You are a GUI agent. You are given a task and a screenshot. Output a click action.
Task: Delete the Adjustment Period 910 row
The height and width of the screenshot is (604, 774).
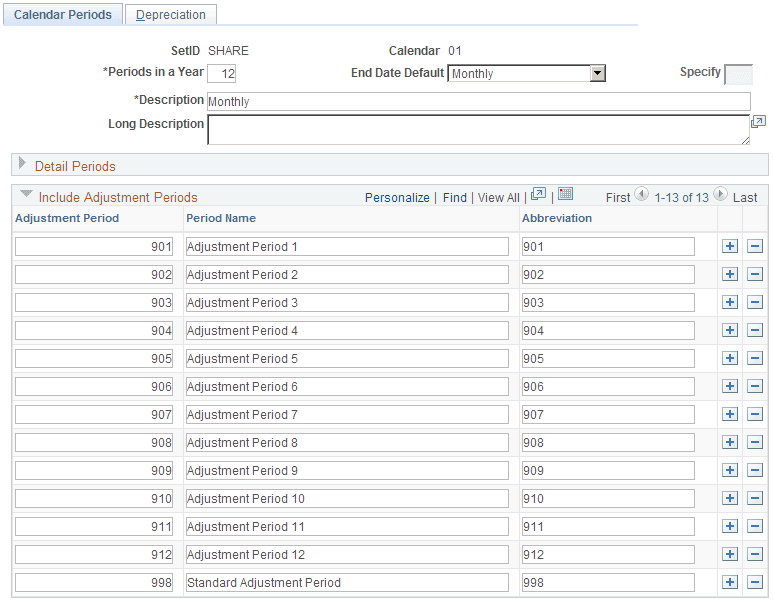(x=755, y=498)
